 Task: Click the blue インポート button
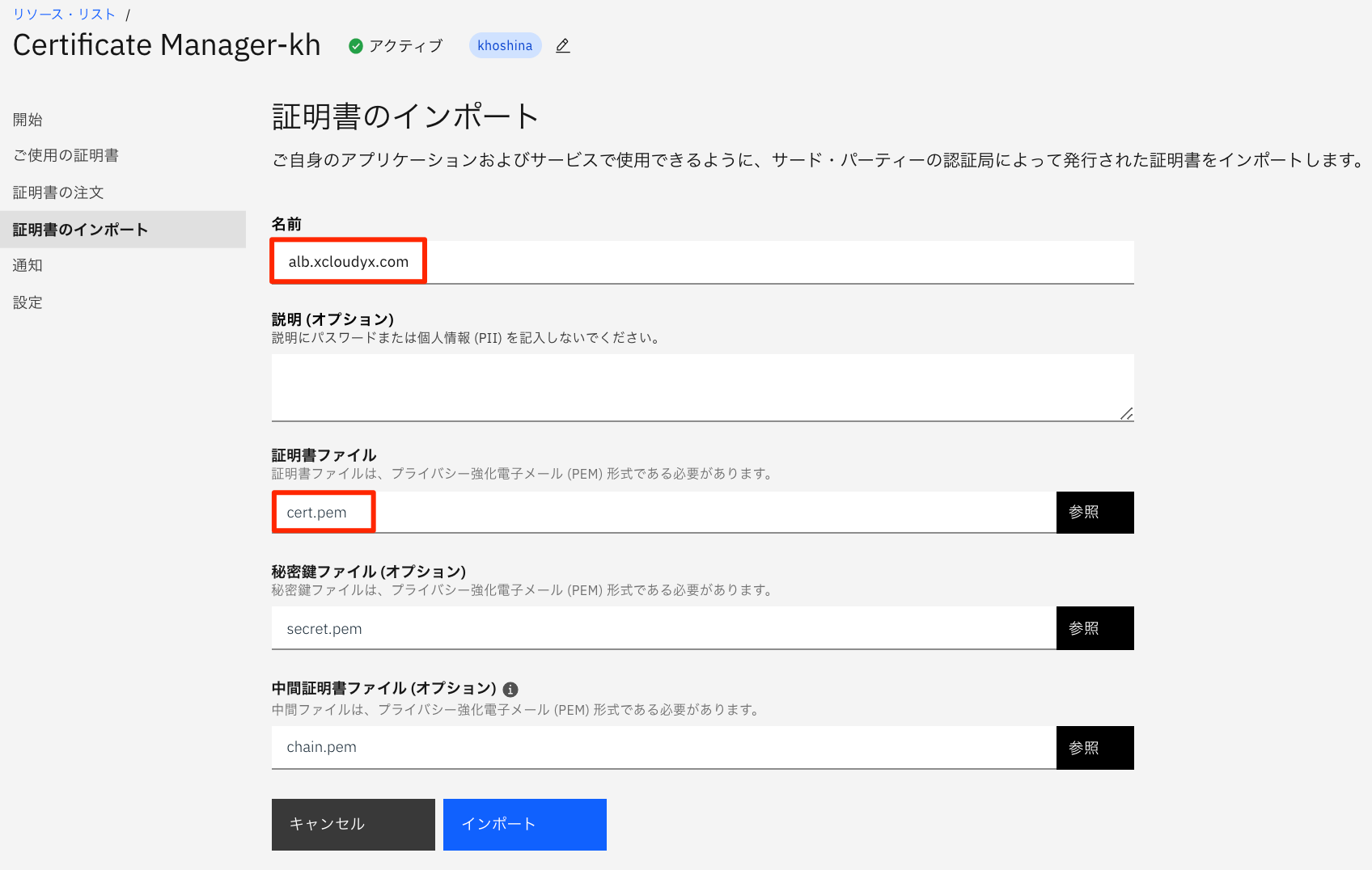[x=524, y=824]
